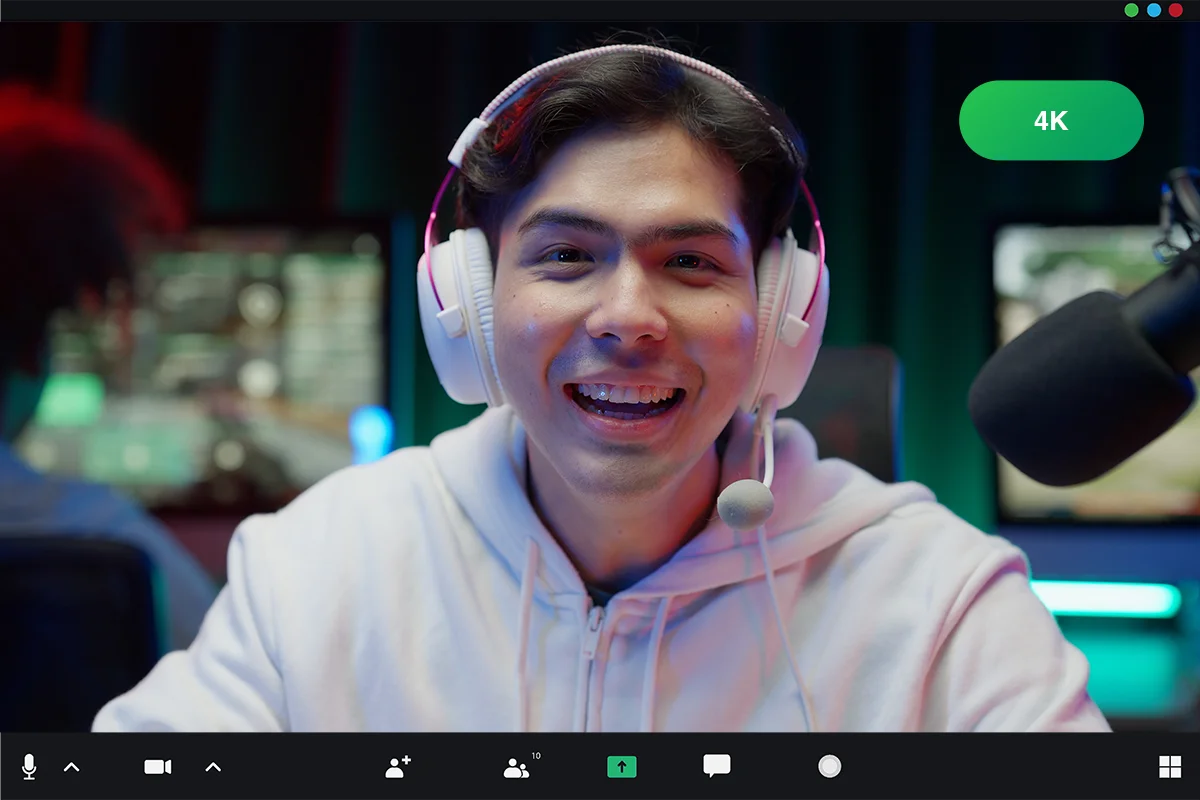Image resolution: width=1200 pixels, height=800 pixels.
Task: Expand audio options chevron beside the microphone
Action: click(x=71, y=767)
